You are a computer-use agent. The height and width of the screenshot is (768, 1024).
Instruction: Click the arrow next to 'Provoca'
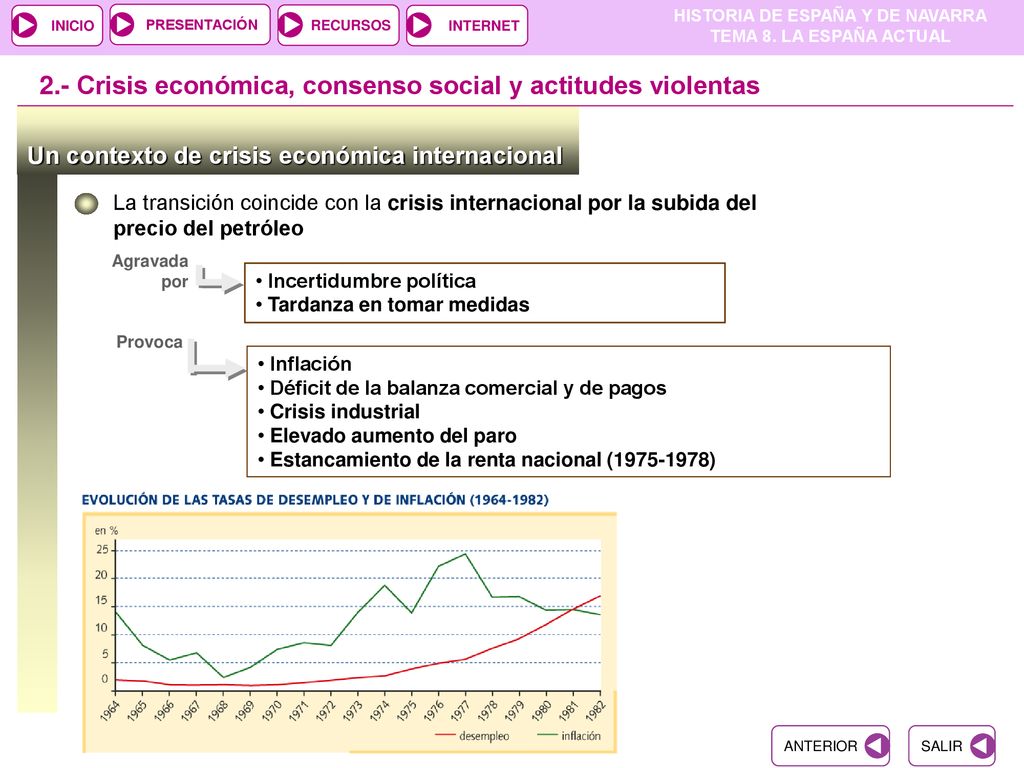pyautogui.click(x=217, y=360)
